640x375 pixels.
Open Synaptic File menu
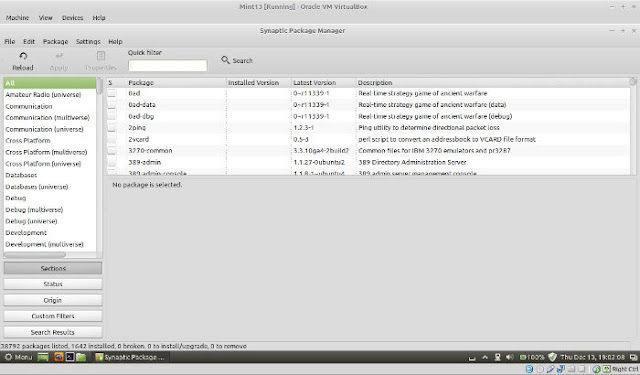tap(9, 42)
